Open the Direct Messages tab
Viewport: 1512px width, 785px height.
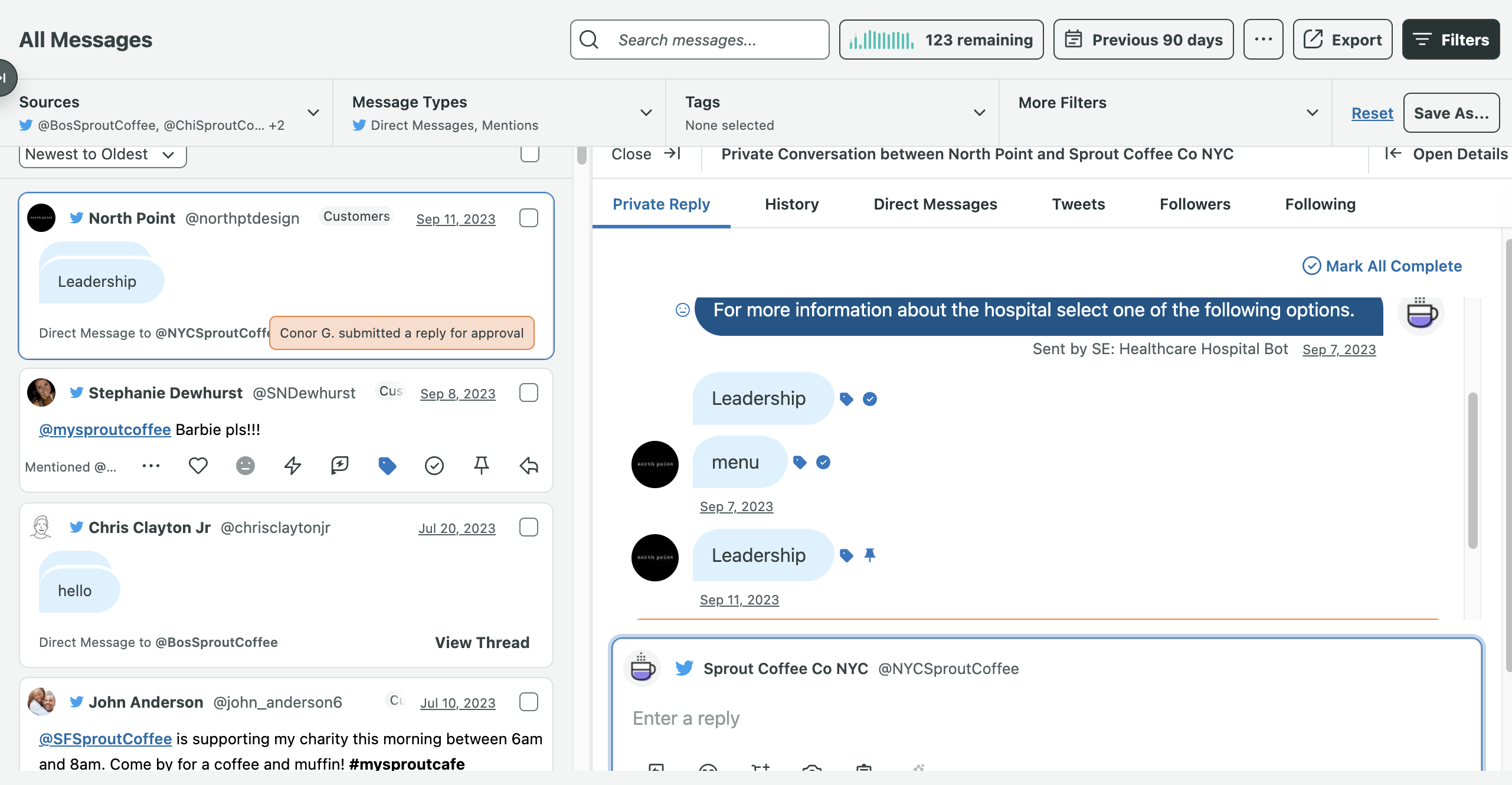935,204
